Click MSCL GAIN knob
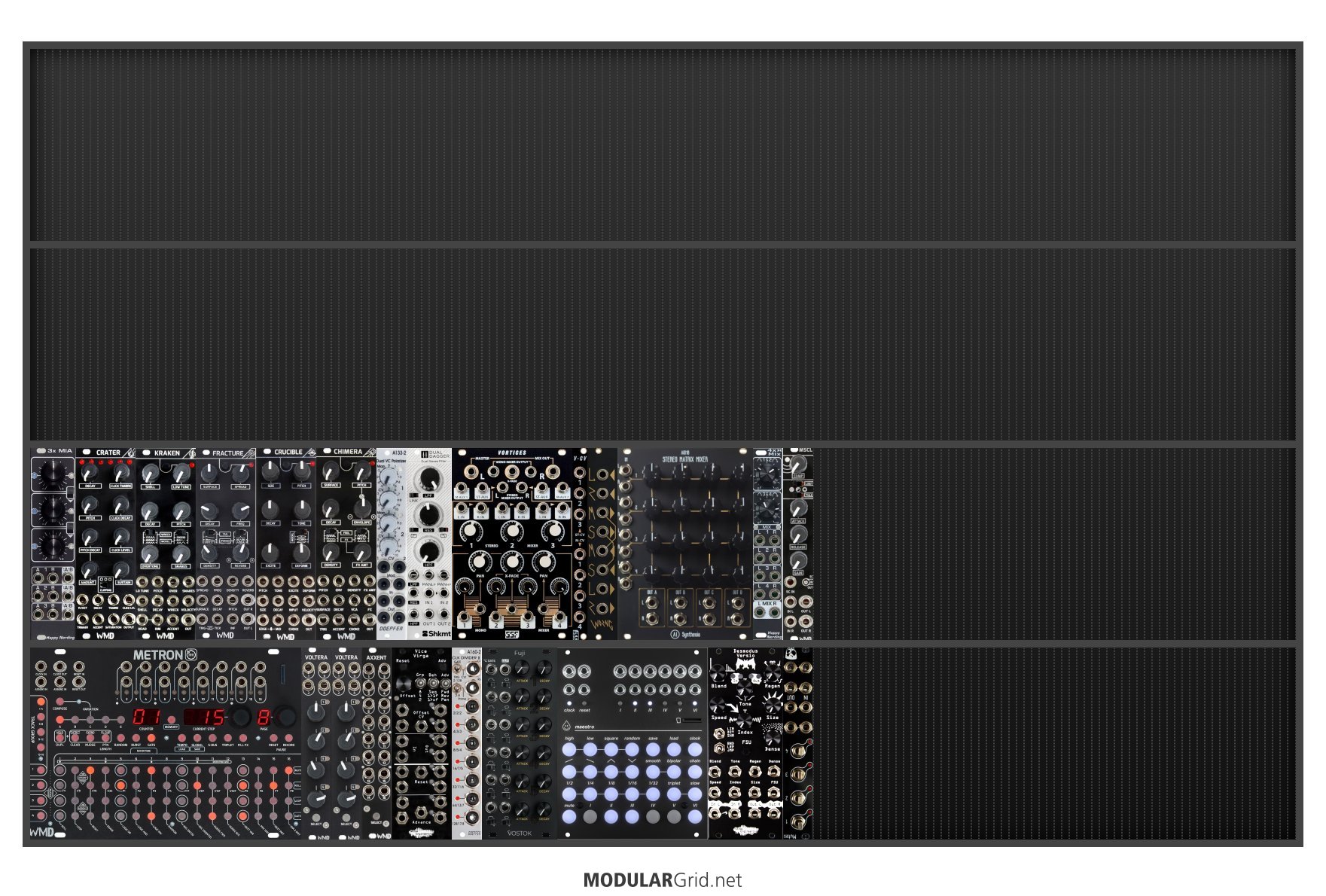 pyautogui.click(x=798, y=560)
